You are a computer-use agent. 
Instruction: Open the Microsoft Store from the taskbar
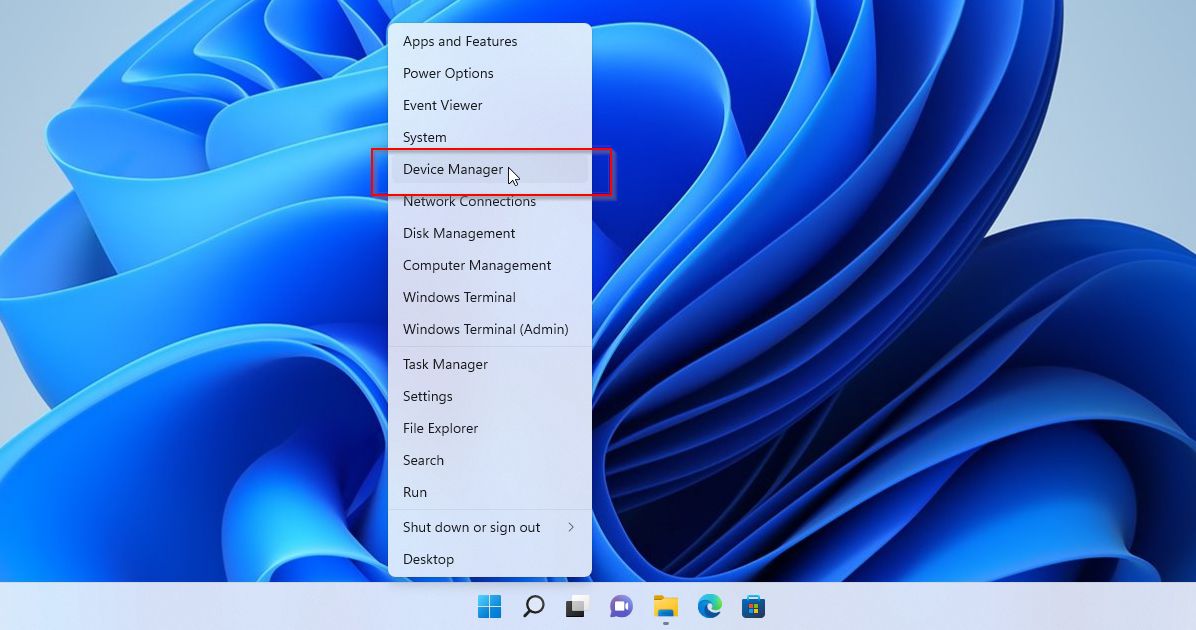coord(753,606)
